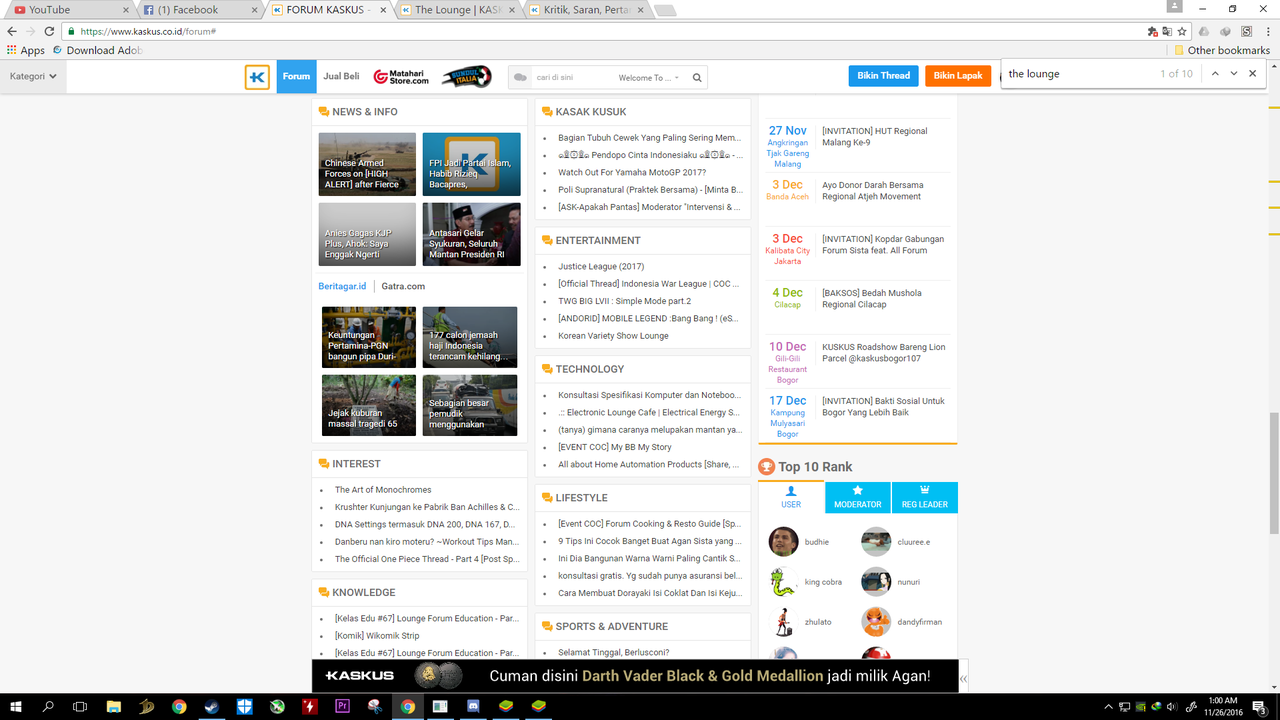Viewport: 1280px width, 720px height.
Task: Click the 'FPI Jadi Partai Islam' news thumbnail
Action: [471, 164]
